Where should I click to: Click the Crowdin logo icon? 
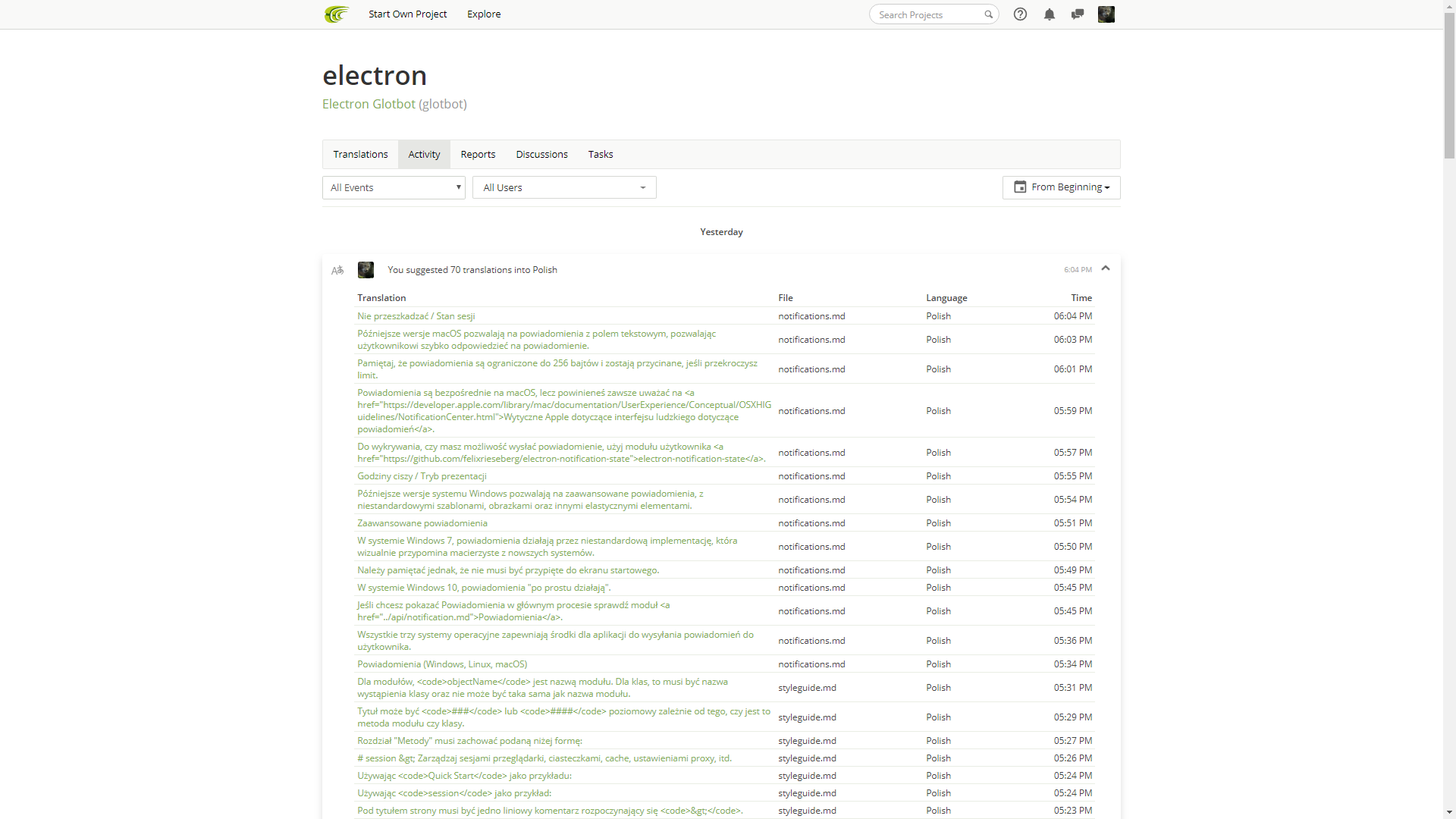point(337,14)
